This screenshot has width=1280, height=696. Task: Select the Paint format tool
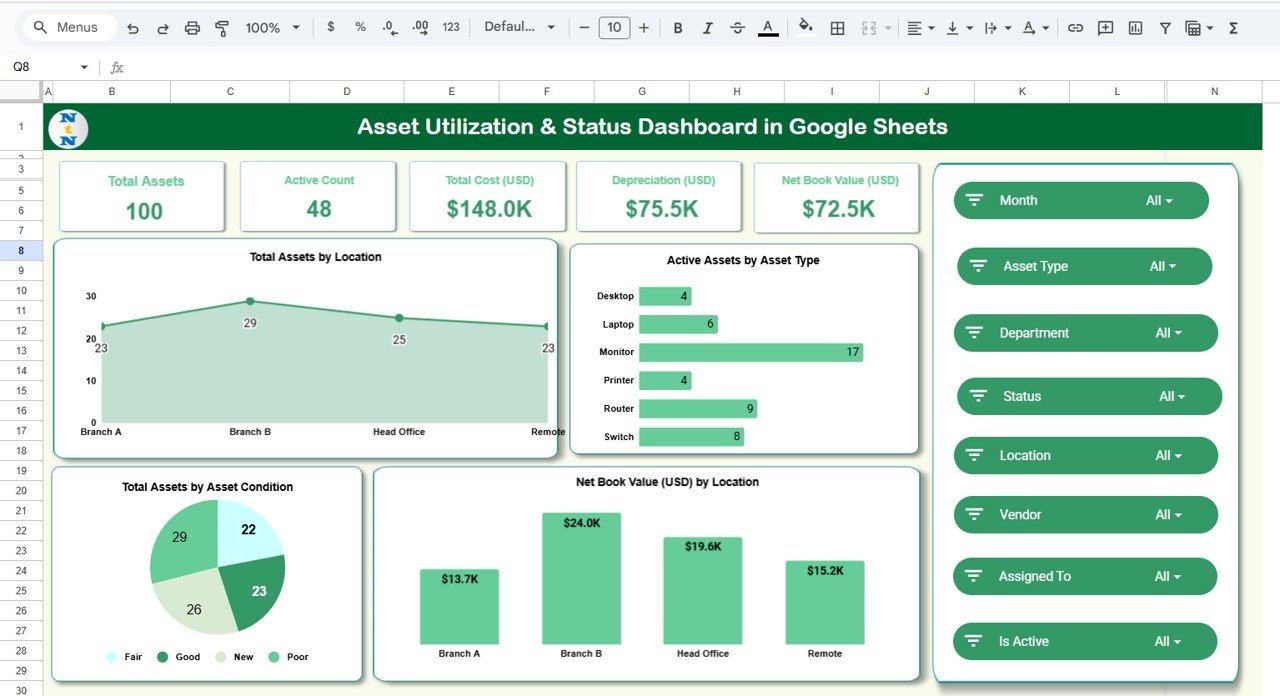tap(222, 28)
